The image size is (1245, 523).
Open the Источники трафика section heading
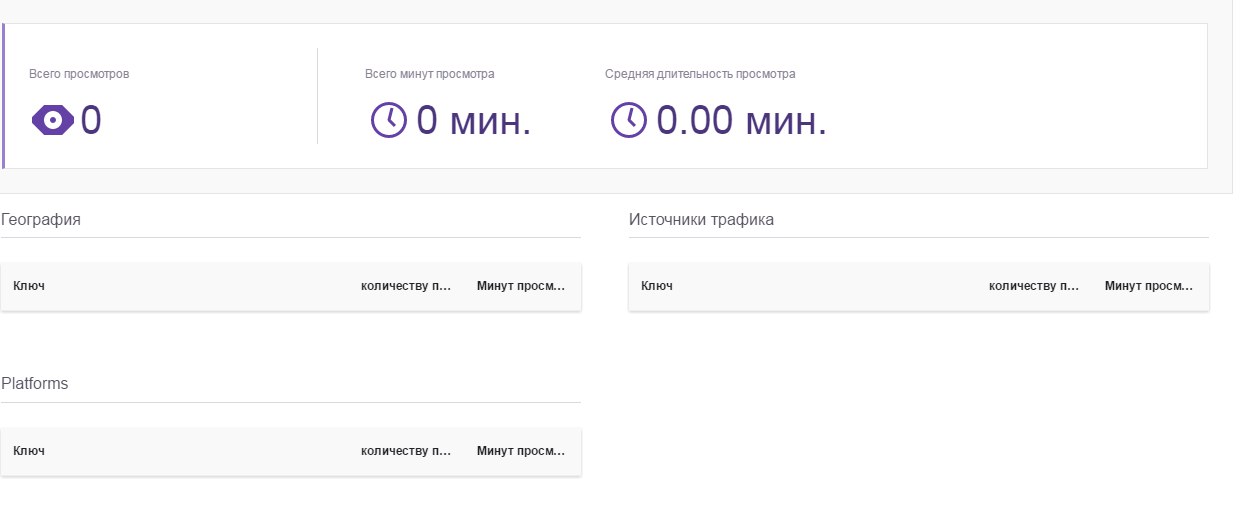pos(701,219)
